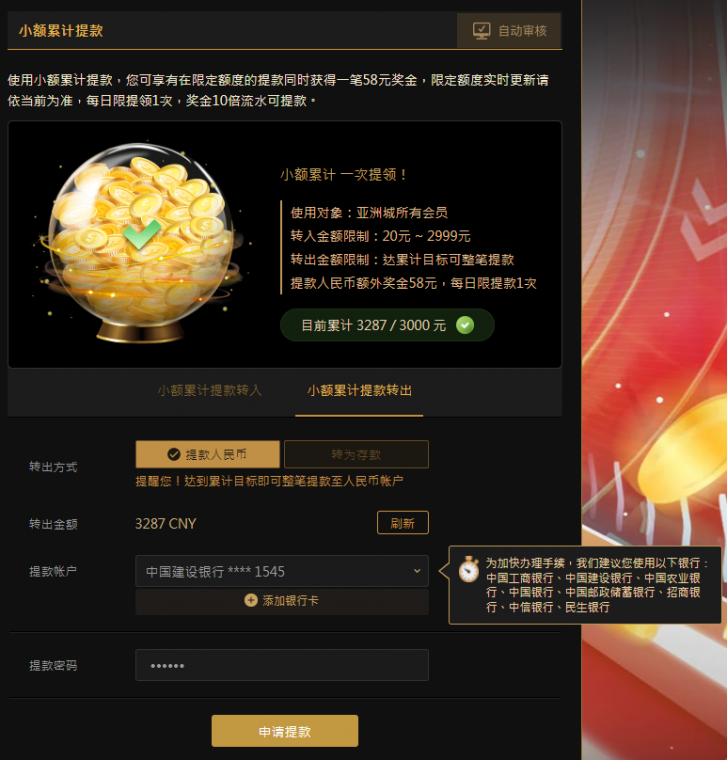727x760 pixels.
Task: Click the golden coin globe image
Action: click(142, 242)
